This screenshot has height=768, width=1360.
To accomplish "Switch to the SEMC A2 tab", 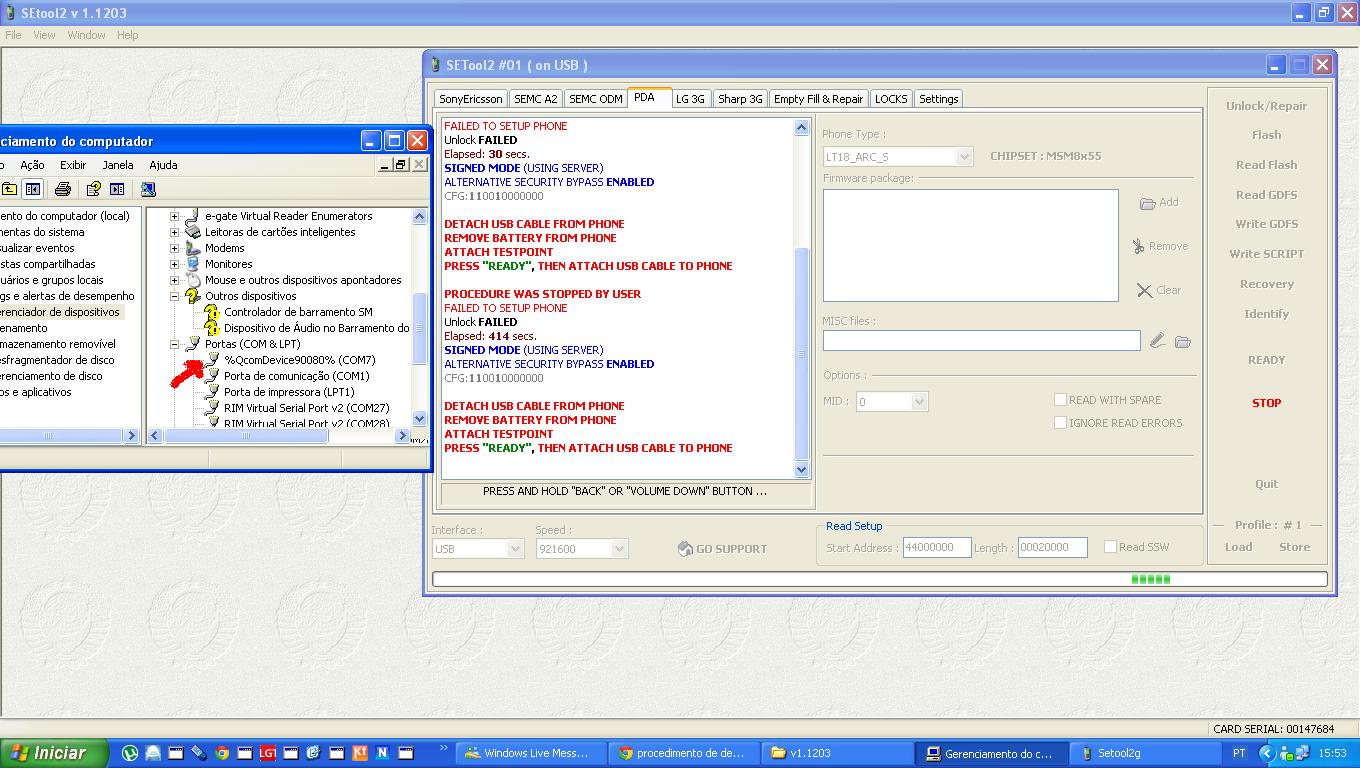I will click(535, 99).
